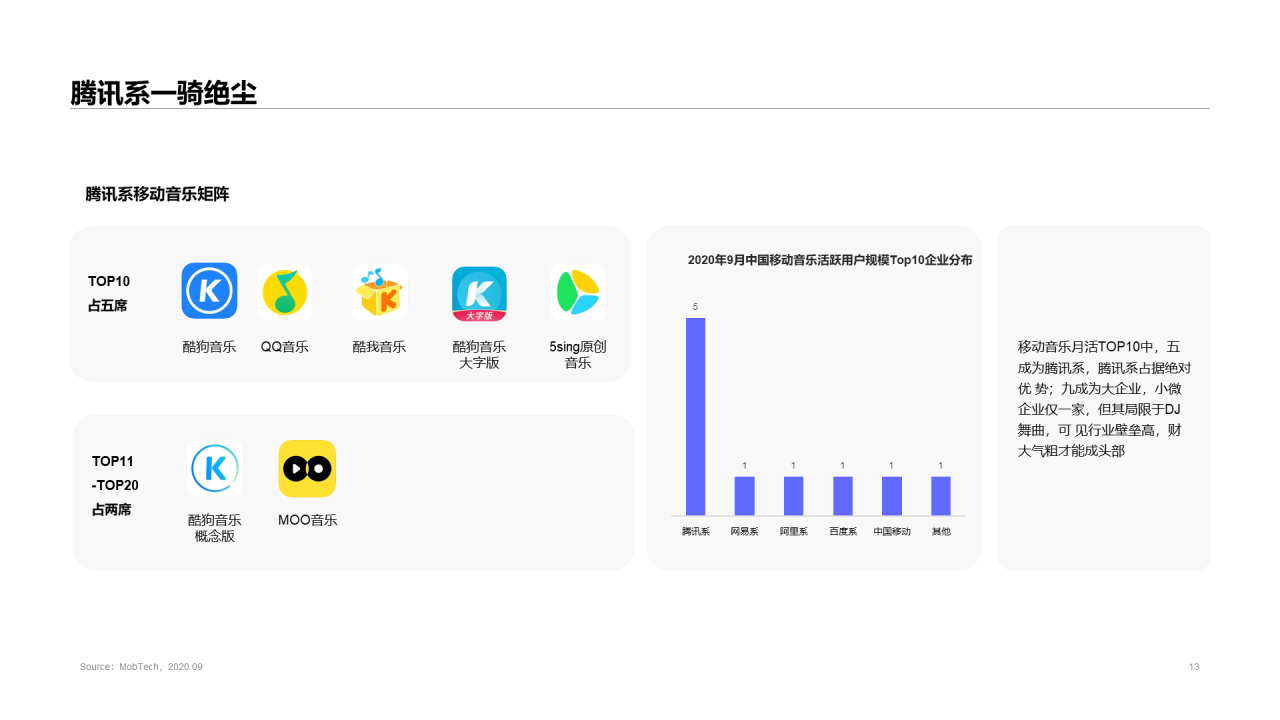
Task: Select the 阿里系 bar in the chart
Action: click(793, 495)
